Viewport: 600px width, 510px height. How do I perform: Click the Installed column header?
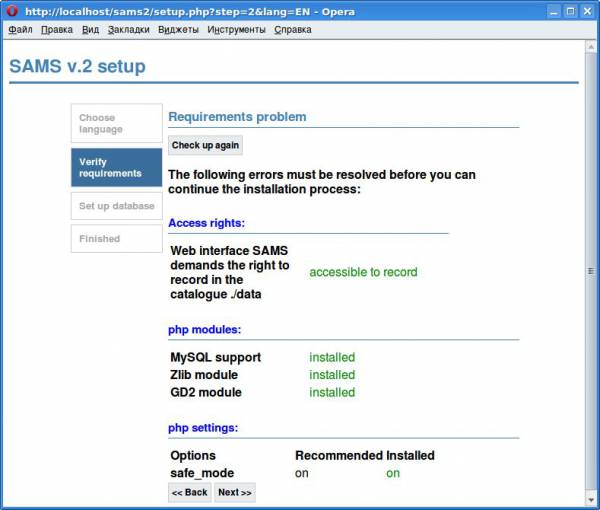[x=410, y=456]
